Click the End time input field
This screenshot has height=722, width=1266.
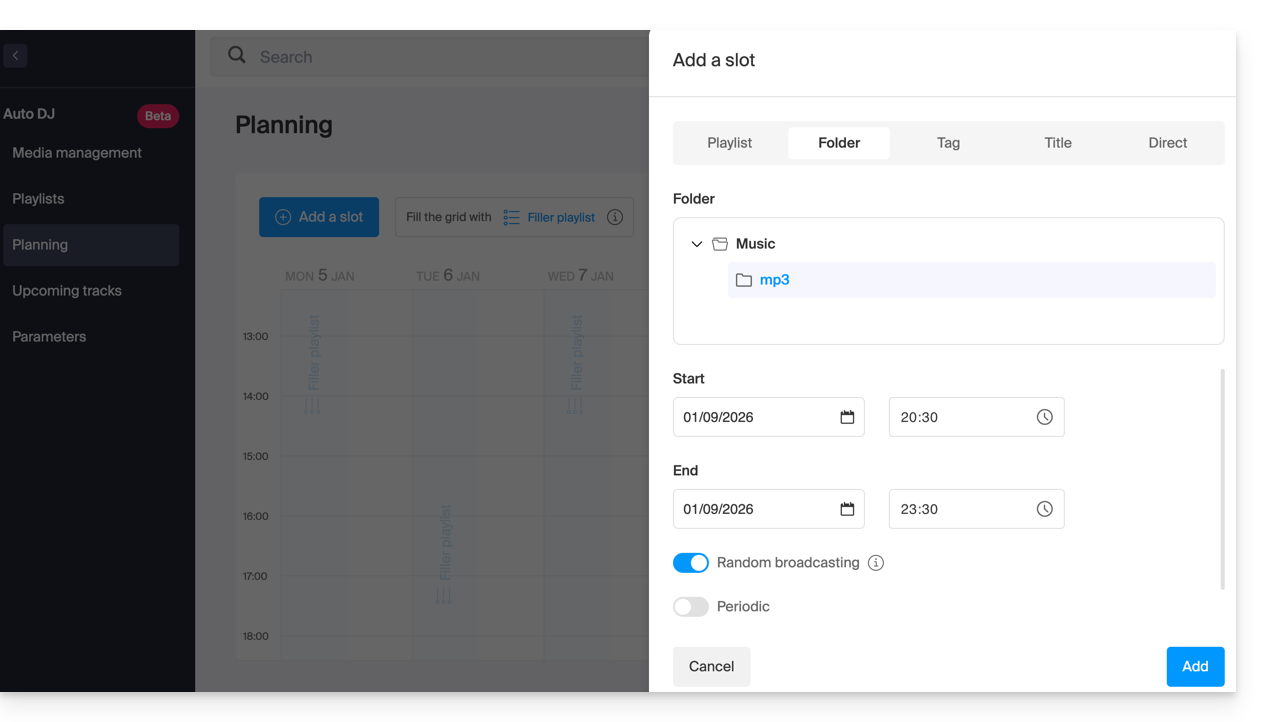[x=960, y=509]
